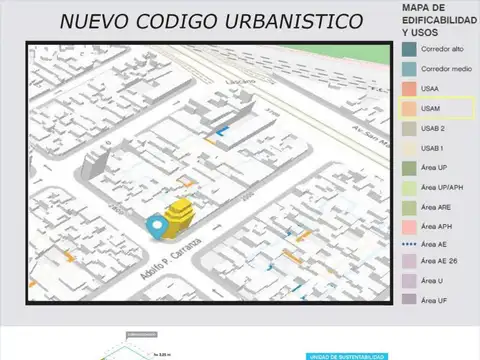Click the 'Área ARE' legend label

click(436, 207)
